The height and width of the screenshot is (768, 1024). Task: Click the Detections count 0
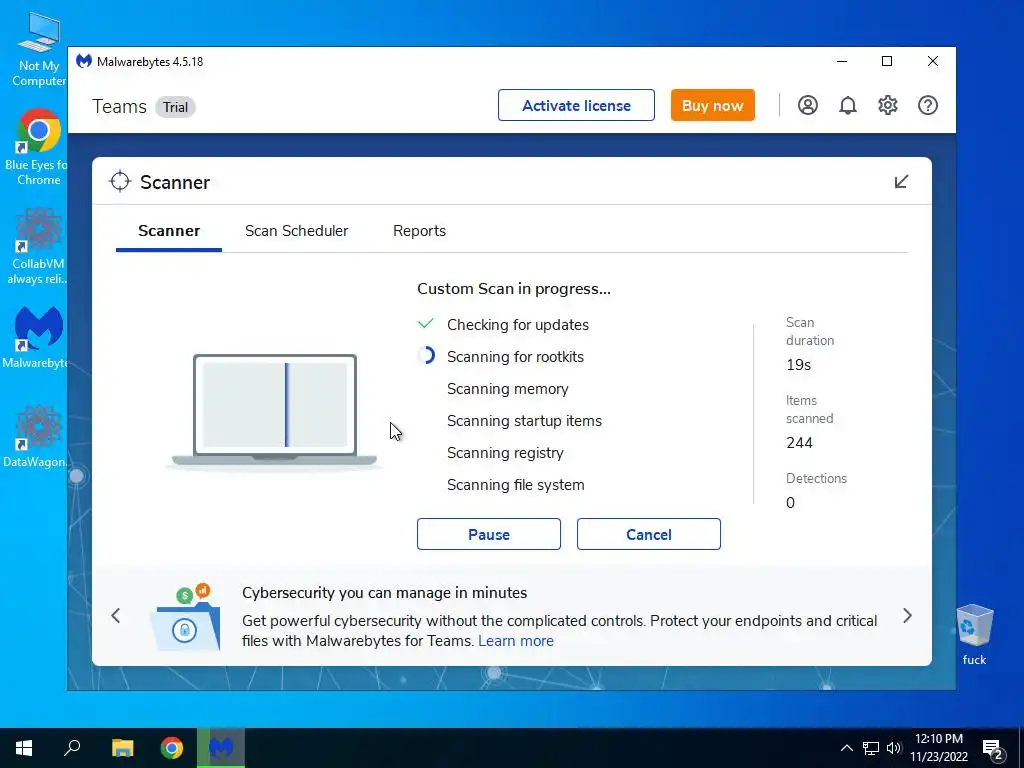click(x=790, y=503)
